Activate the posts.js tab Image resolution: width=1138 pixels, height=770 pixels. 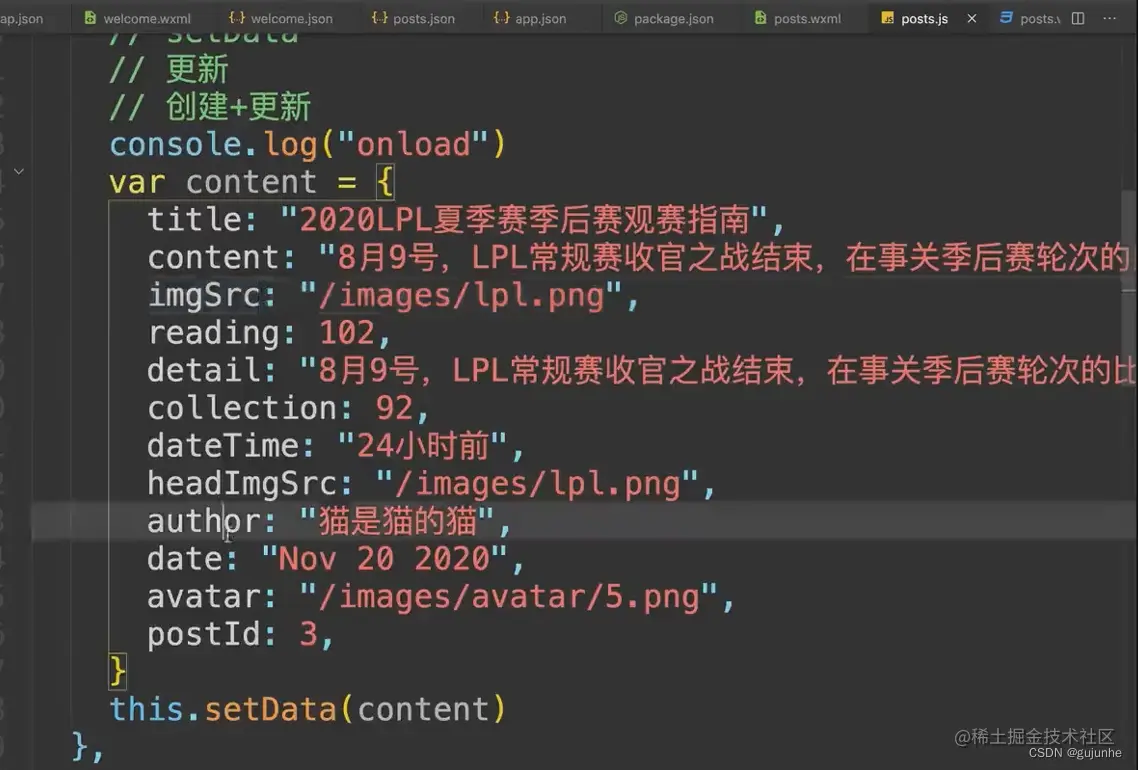pyautogui.click(x=924, y=18)
